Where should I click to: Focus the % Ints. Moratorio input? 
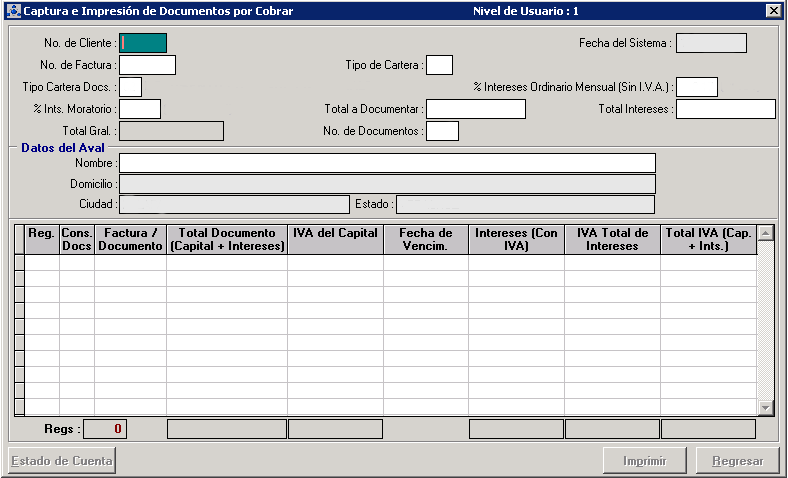click(140, 109)
